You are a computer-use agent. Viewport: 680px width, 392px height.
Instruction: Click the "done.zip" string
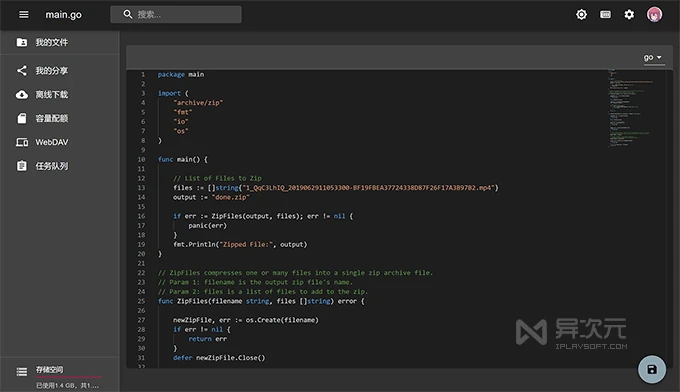tap(231, 197)
